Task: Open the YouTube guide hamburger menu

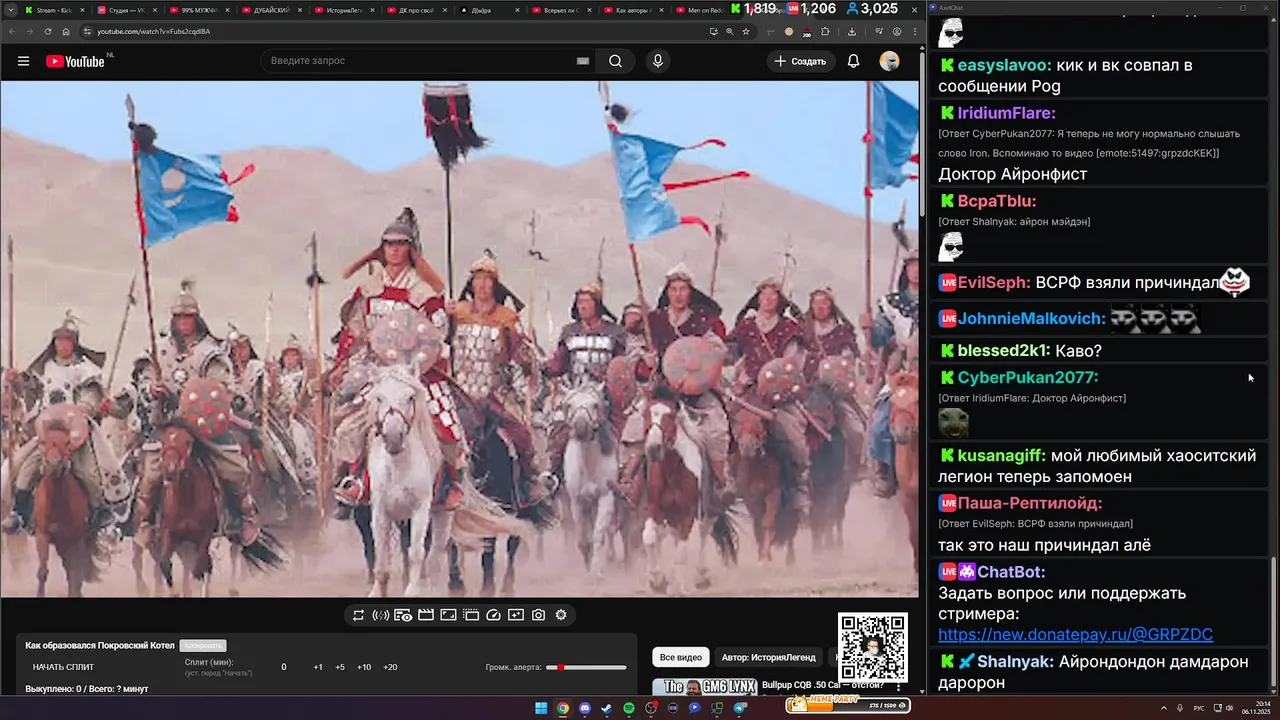Action: (23, 61)
